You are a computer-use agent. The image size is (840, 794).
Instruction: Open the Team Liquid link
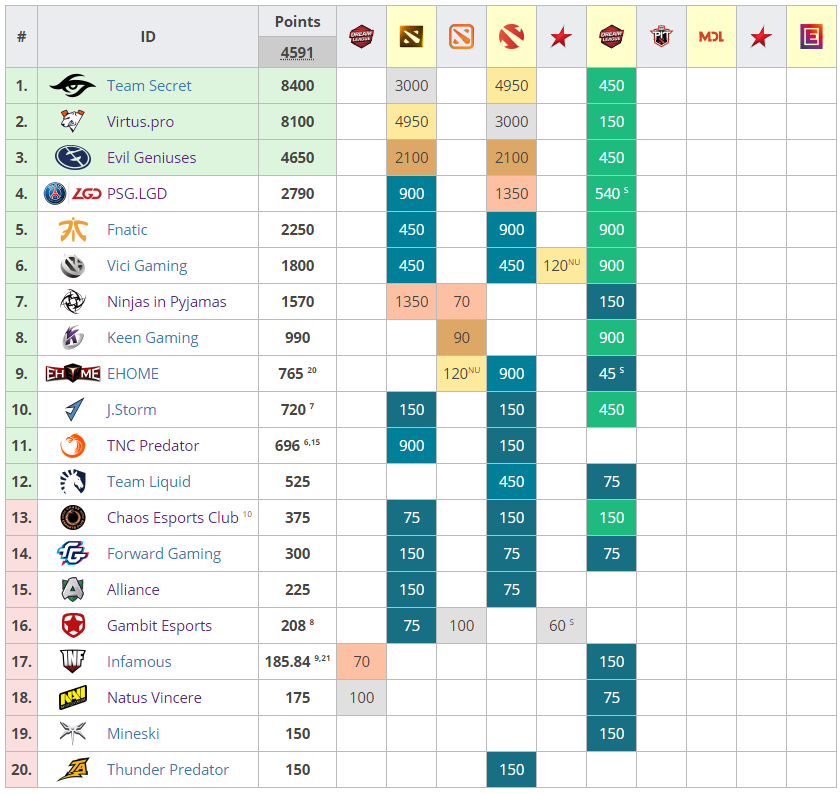(x=148, y=481)
